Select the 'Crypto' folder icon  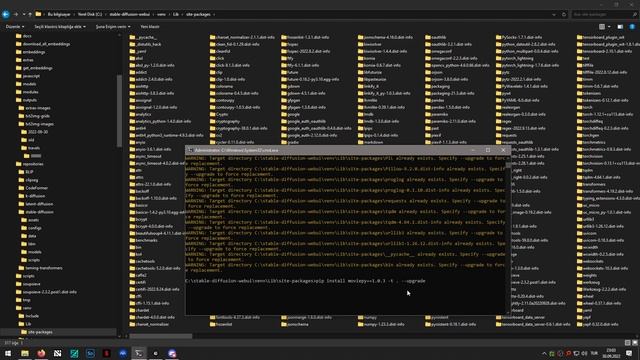[x=213, y=114]
